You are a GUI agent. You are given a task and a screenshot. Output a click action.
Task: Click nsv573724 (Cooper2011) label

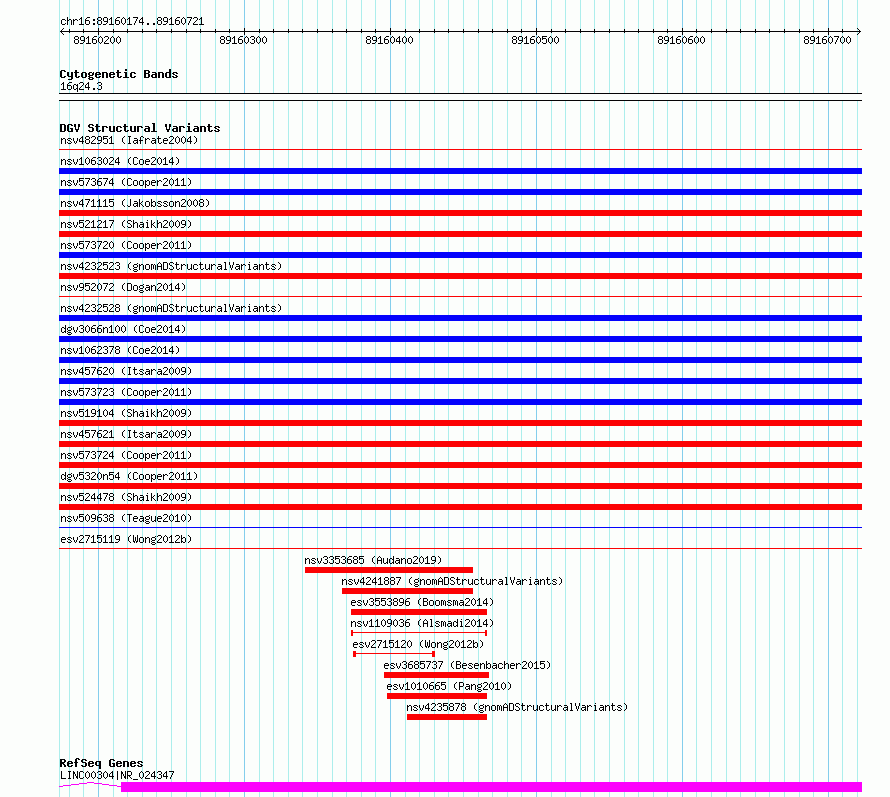[x=126, y=455]
